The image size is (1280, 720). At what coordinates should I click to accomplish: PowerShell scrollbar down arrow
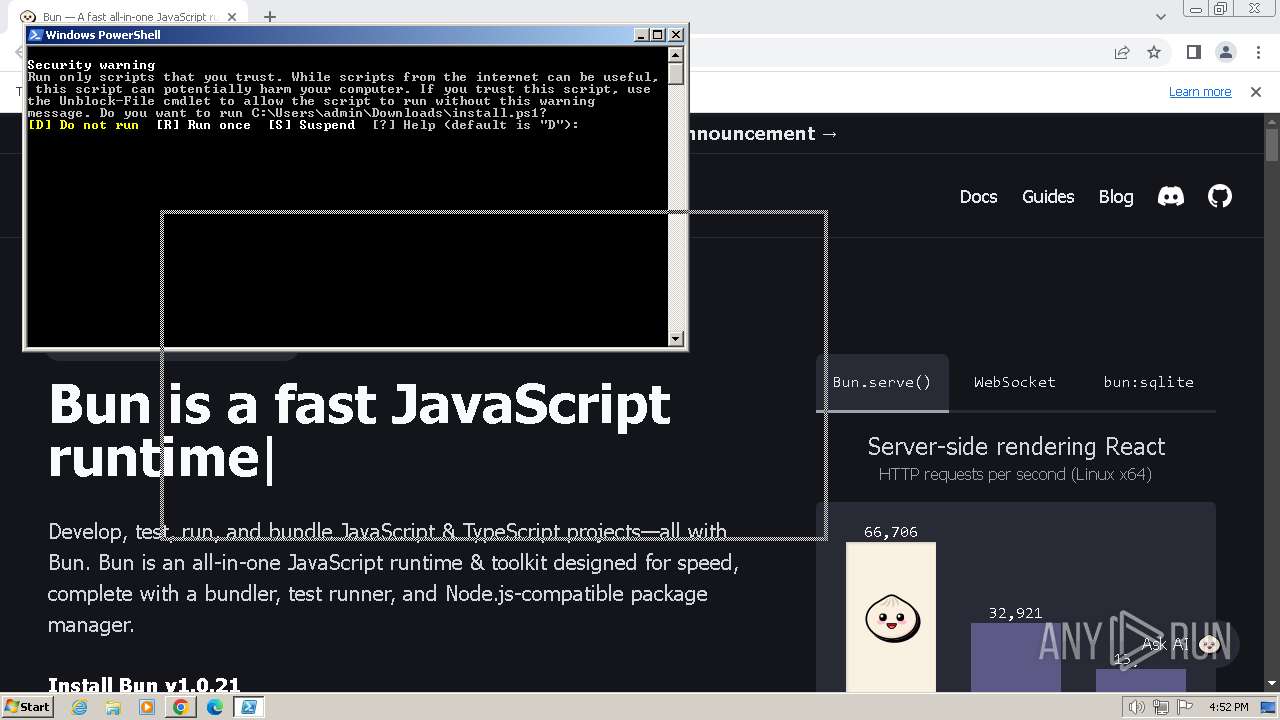tap(677, 339)
